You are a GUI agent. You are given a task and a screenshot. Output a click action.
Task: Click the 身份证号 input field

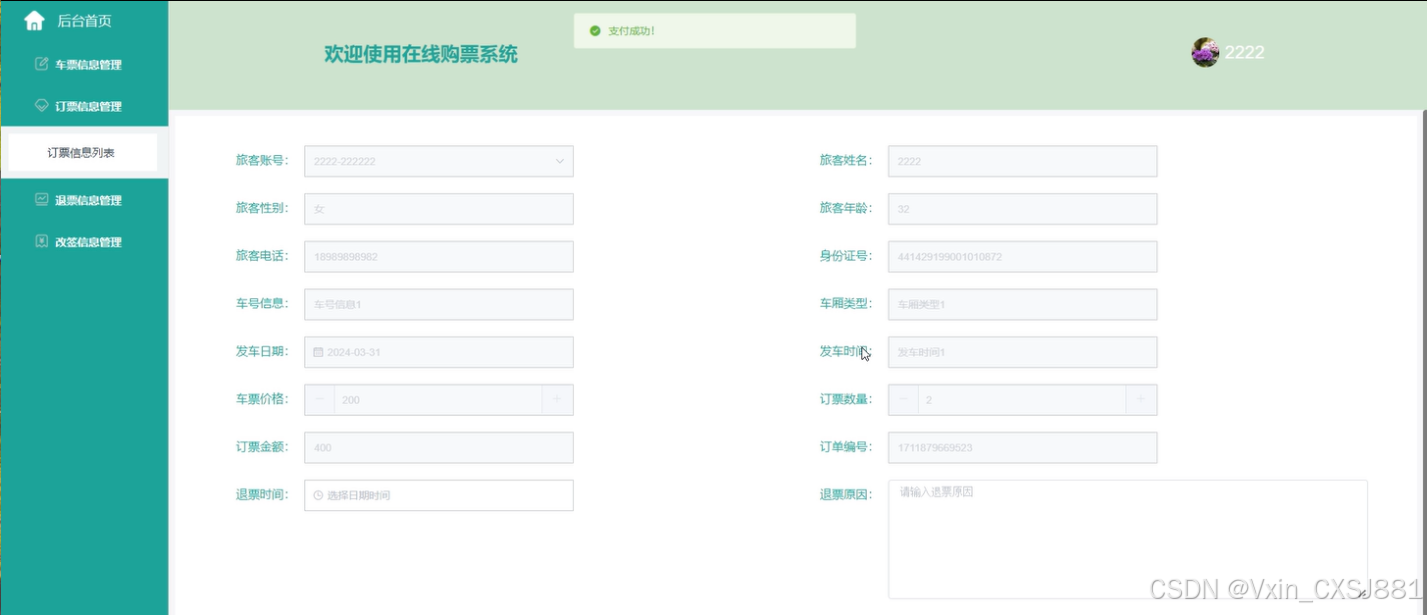tap(1022, 257)
